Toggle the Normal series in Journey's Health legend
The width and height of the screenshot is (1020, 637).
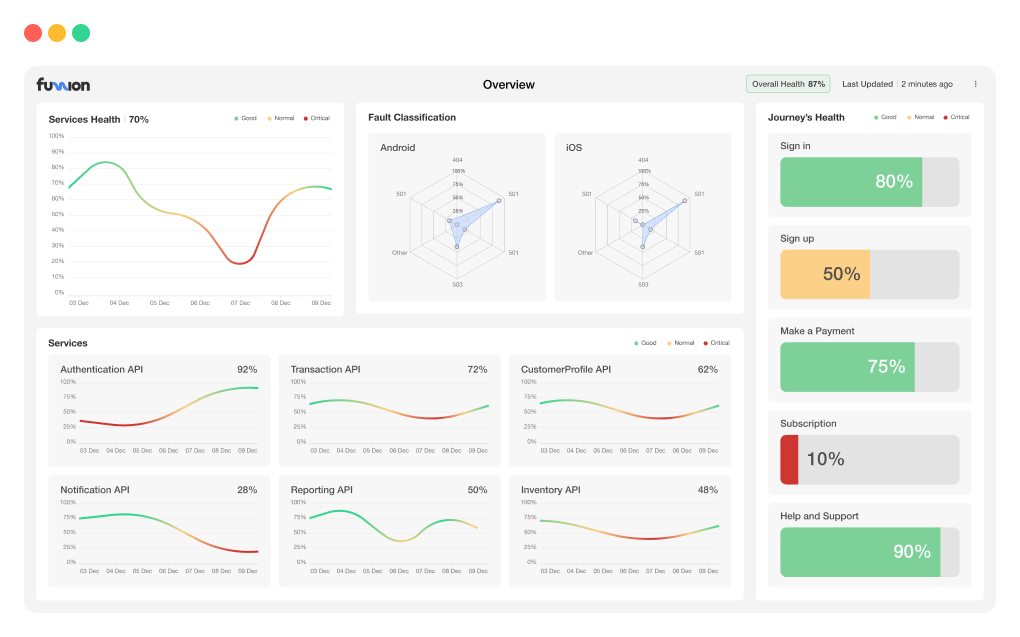coord(910,117)
